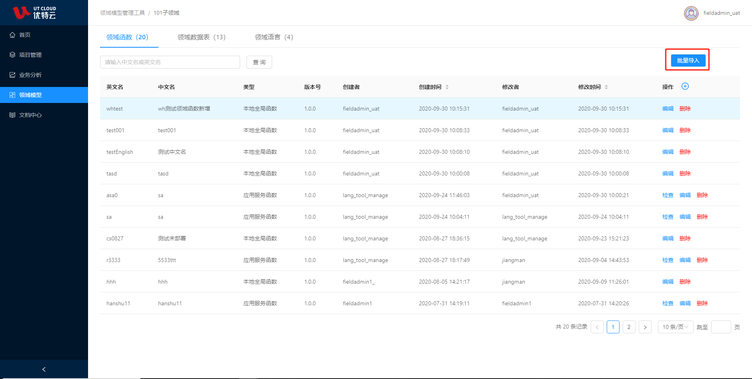
Task: Go to page 2 in pagination
Action: [x=629, y=327]
